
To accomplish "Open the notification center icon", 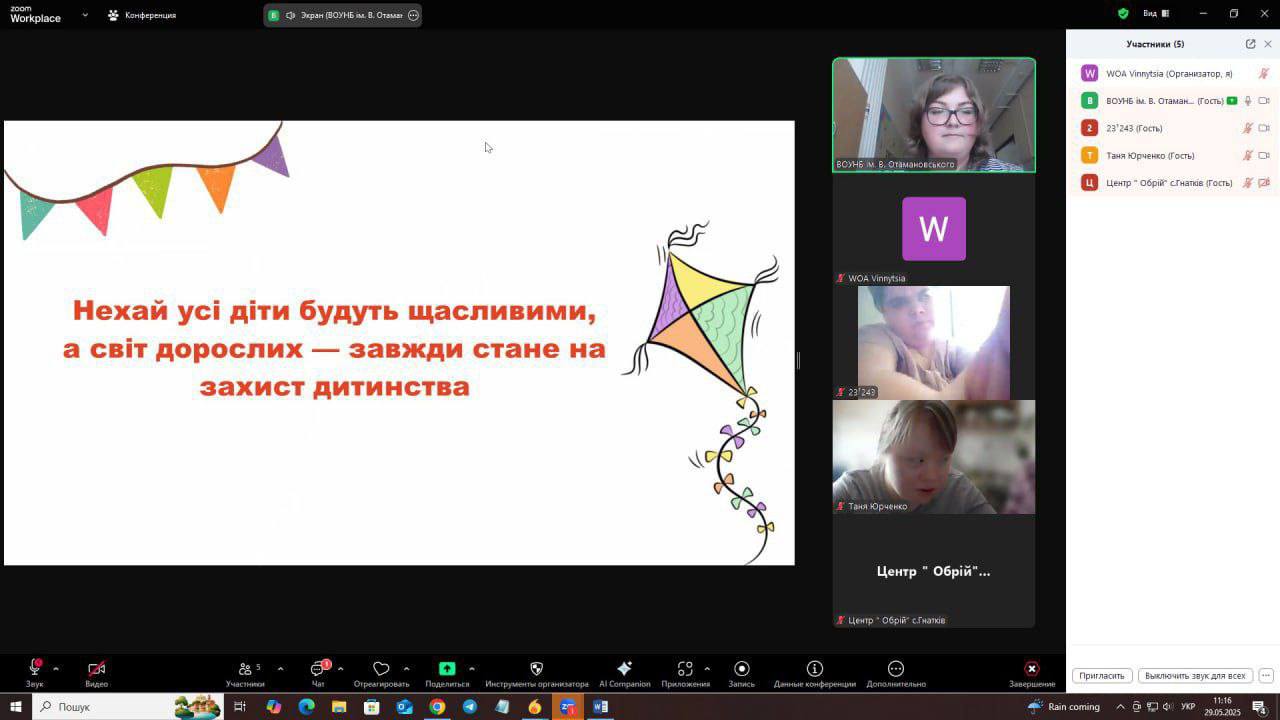I will pyautogui.click(x=1260, y=707).
